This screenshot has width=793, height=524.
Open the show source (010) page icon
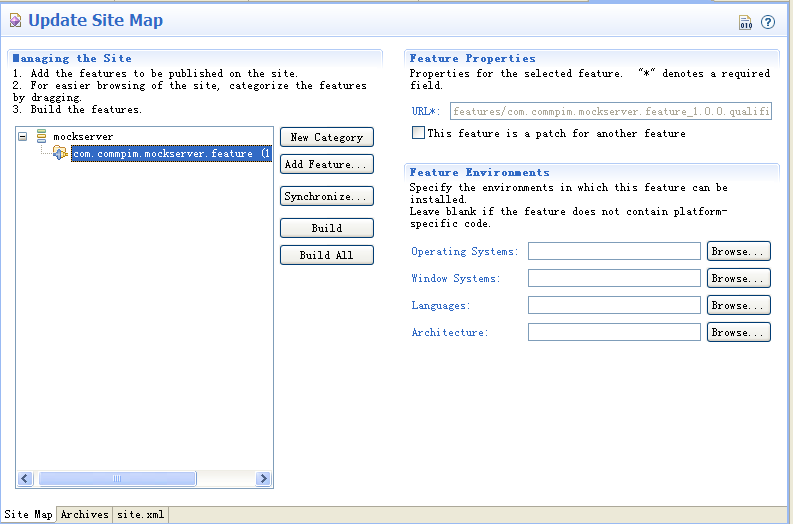pyautogui.click(x=745, y=22)
